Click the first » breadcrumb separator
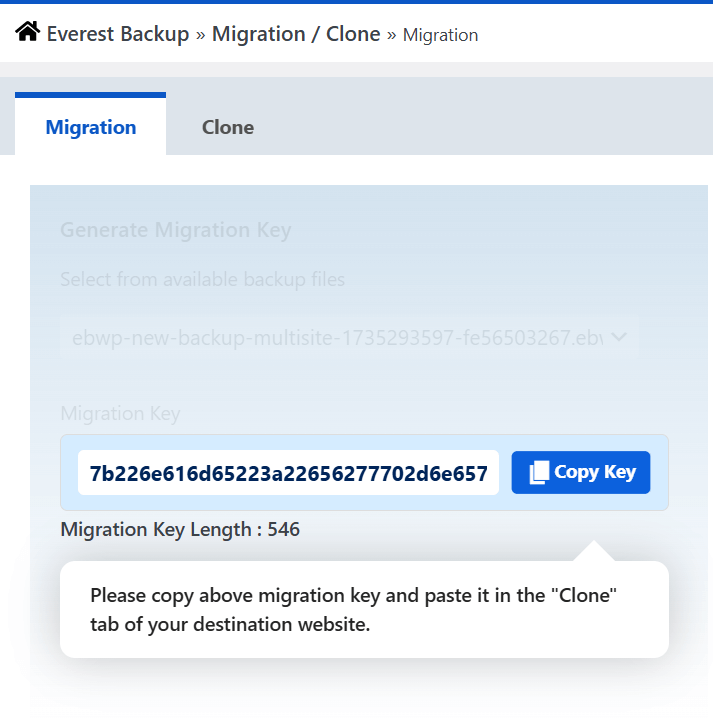The image size is (713, 727). point(200,35)
